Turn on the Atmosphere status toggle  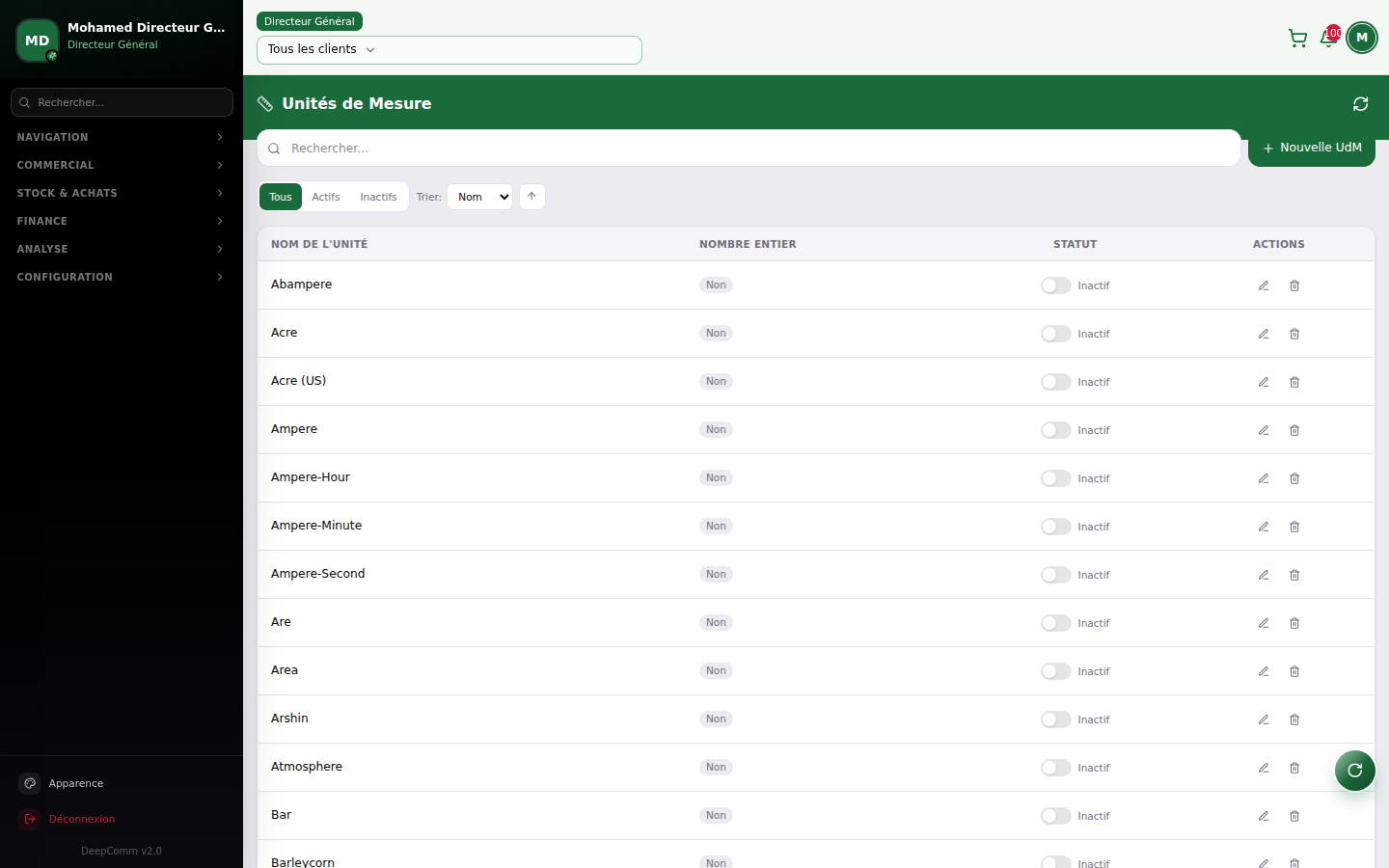point(1056,768)
